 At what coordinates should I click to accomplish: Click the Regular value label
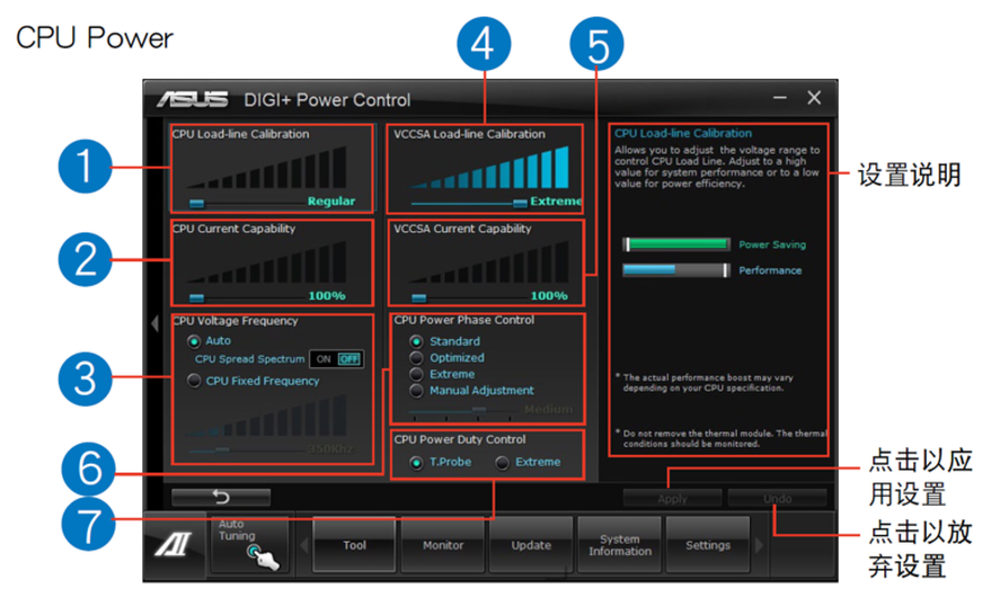(x=331, y=201)
